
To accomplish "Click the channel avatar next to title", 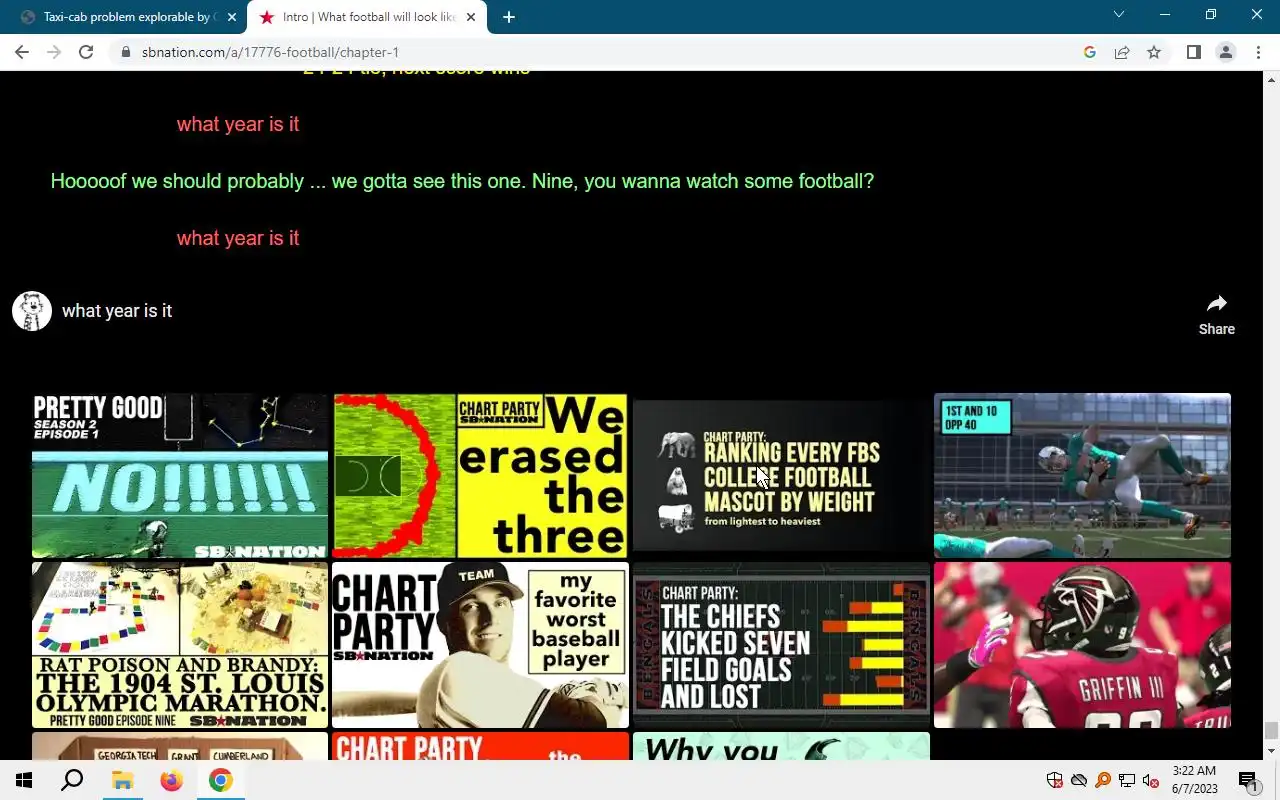I will click(x=32, y=311).
